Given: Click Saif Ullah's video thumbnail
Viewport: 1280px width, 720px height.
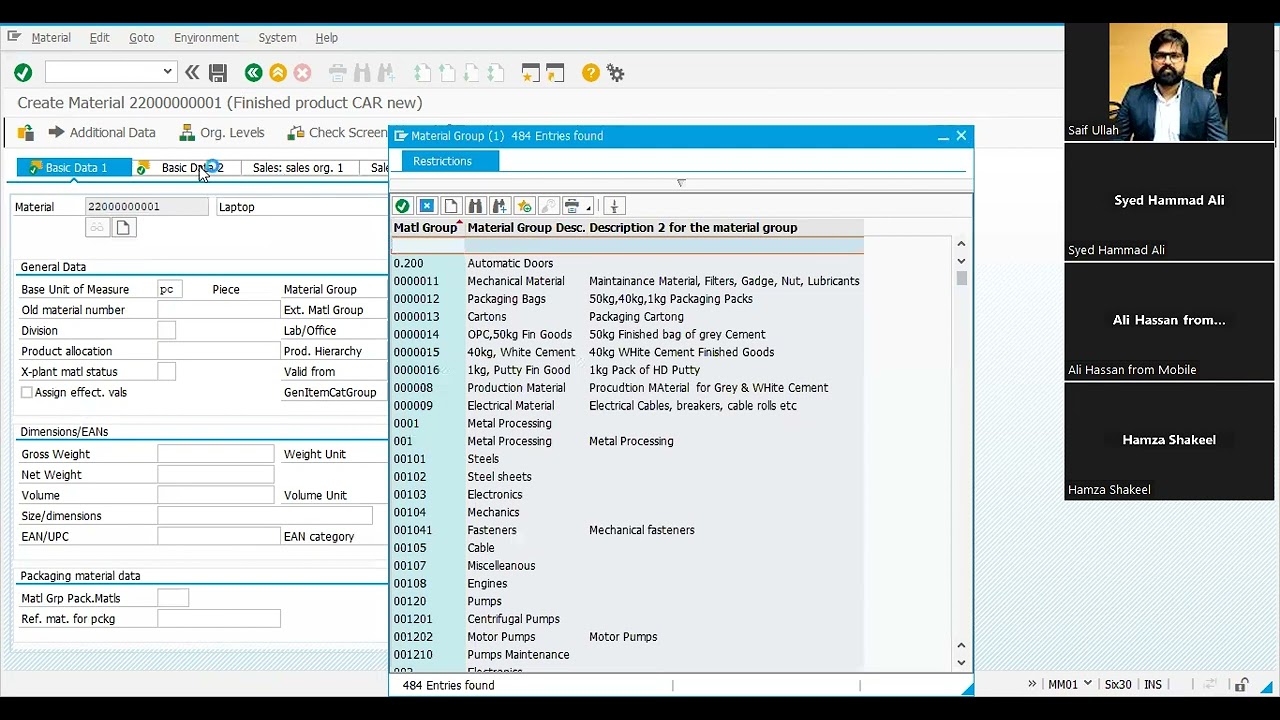Looking at the screenshot, I should [x=1169, y=82].
